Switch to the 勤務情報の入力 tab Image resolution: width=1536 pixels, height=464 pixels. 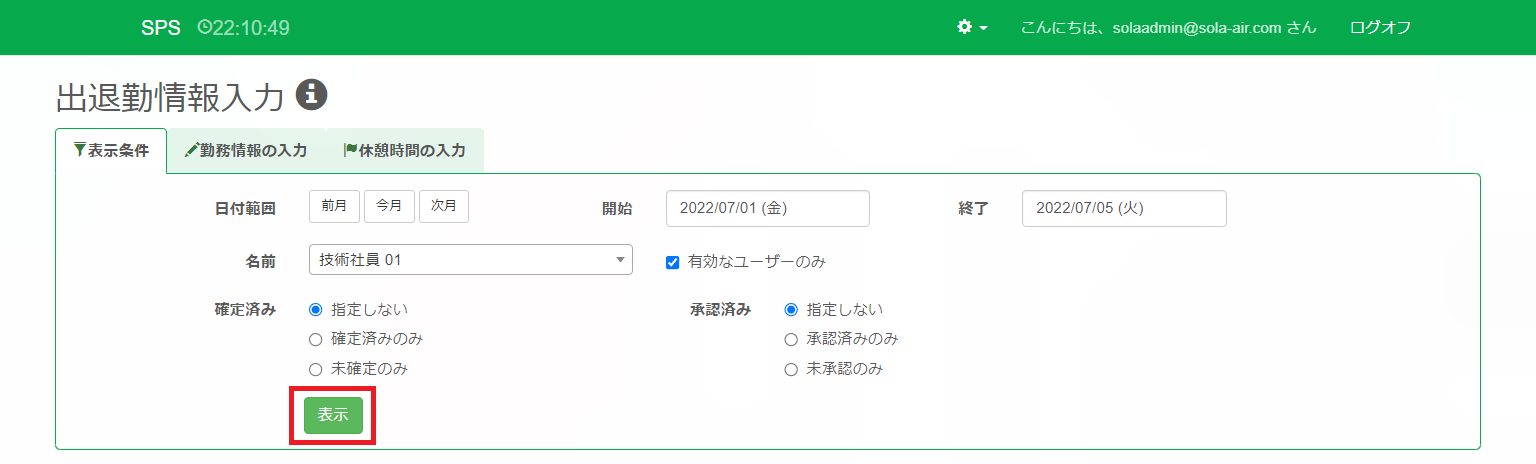tap(246, 151)
